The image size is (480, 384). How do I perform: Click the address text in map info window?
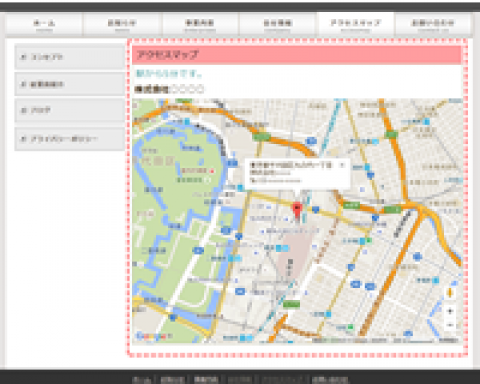click(x=291, y=165)
